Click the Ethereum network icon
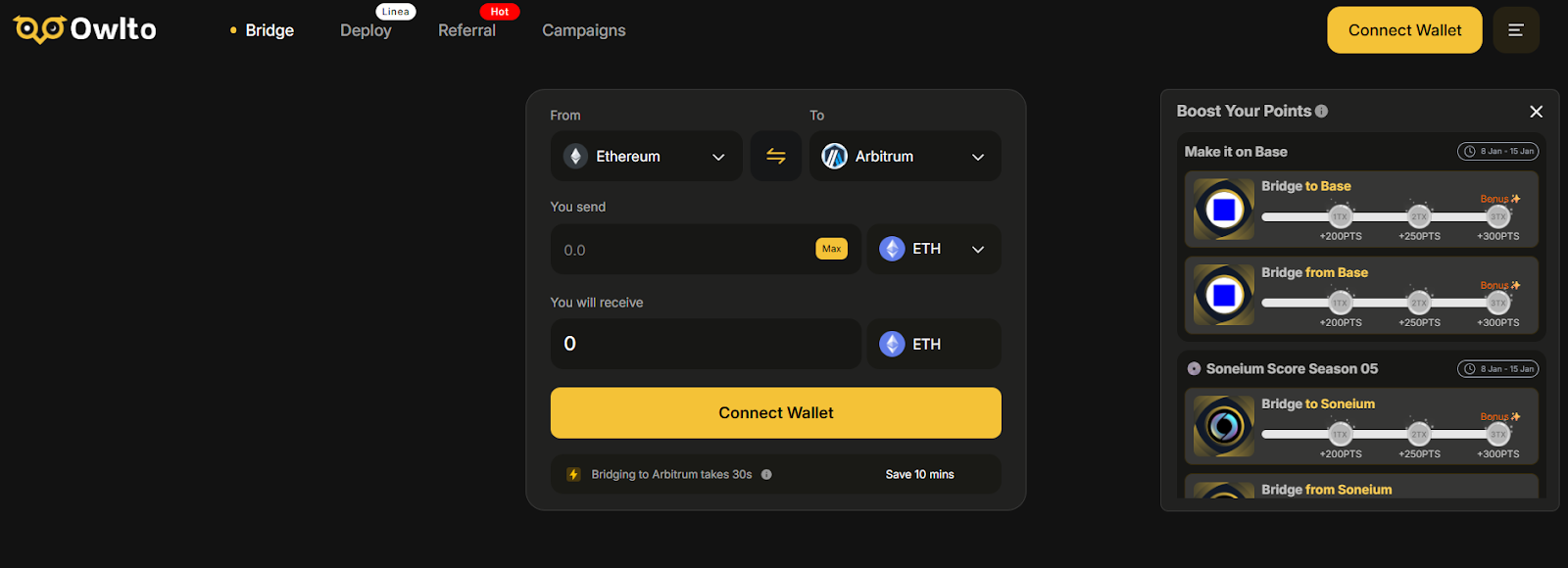Image resolution: width=1568 pixels, height=568 pixels. point(574,156)
